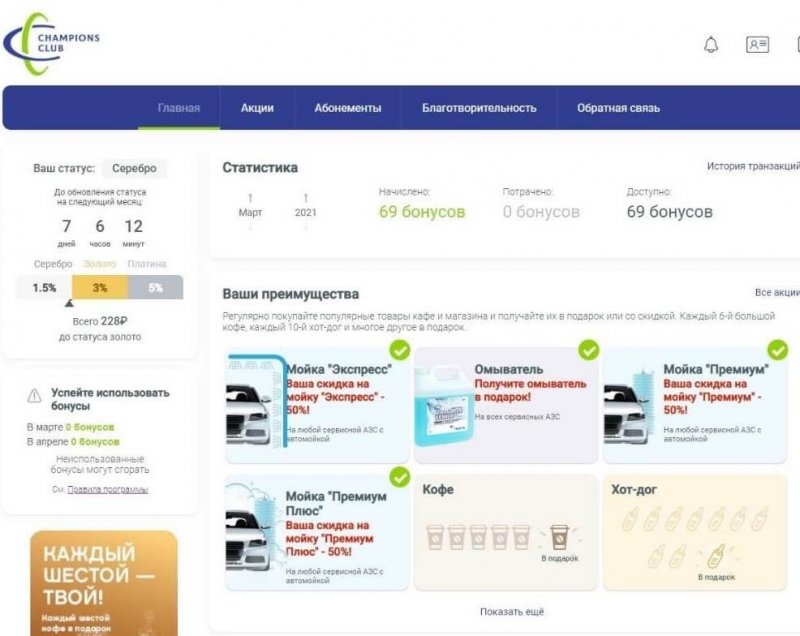This screenshot has width=800, height=636.
Task: Toggle the green checkmark on Омыватель card
Action: (x=589, y=350)
